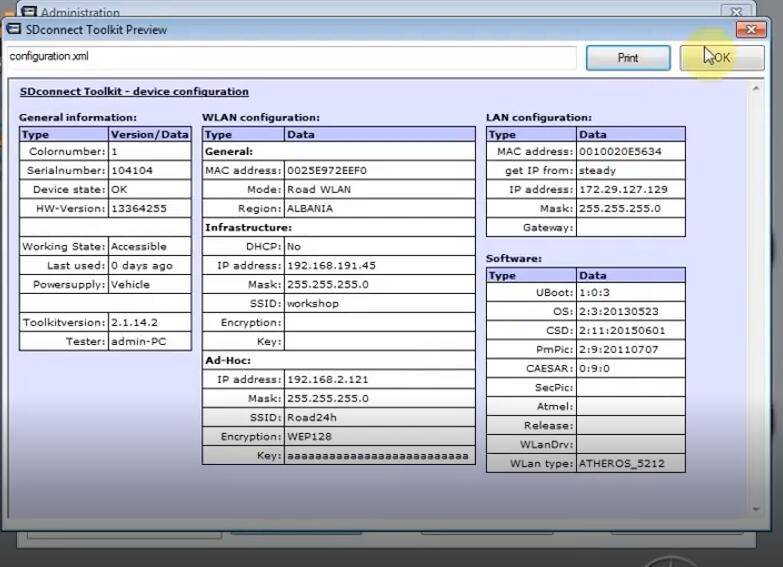Viewport: 783px width, 567px height.
Task: Click the Print button
Action: 628,58
